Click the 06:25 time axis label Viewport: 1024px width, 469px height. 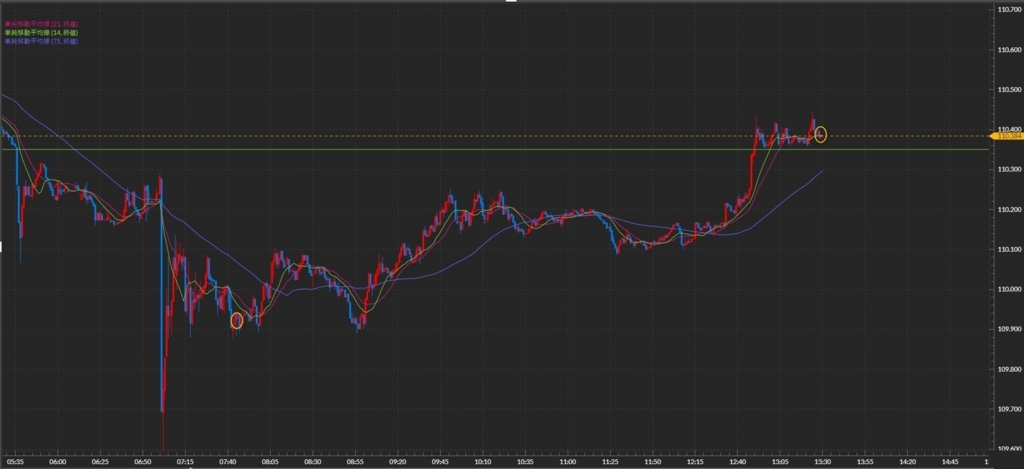[x=100, y=461]
